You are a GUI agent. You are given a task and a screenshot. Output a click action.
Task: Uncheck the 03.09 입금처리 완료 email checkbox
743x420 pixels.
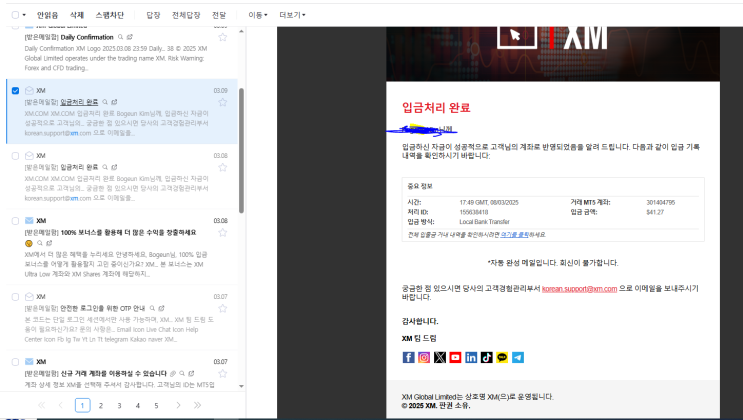click(15, 90)
